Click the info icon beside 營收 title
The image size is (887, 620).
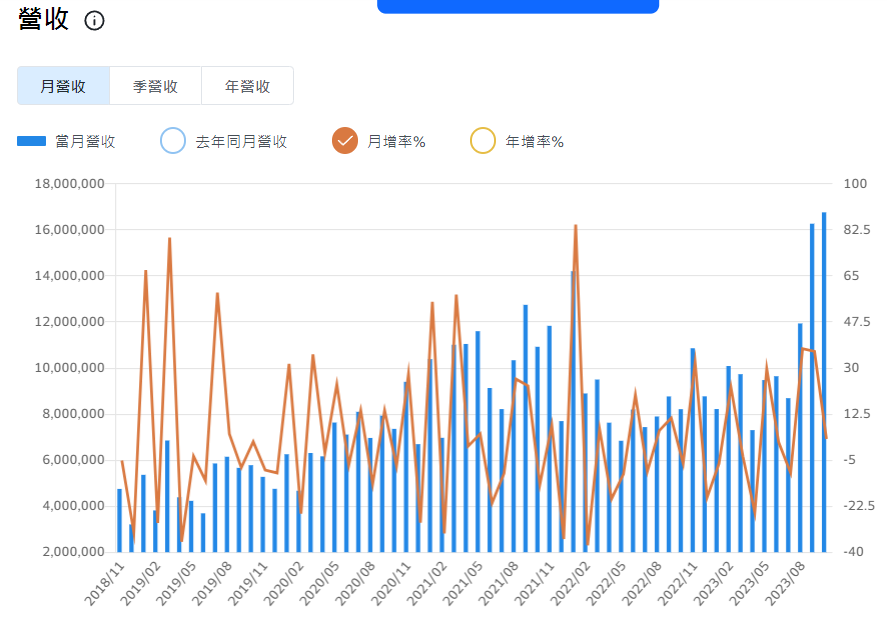(94, 21)
